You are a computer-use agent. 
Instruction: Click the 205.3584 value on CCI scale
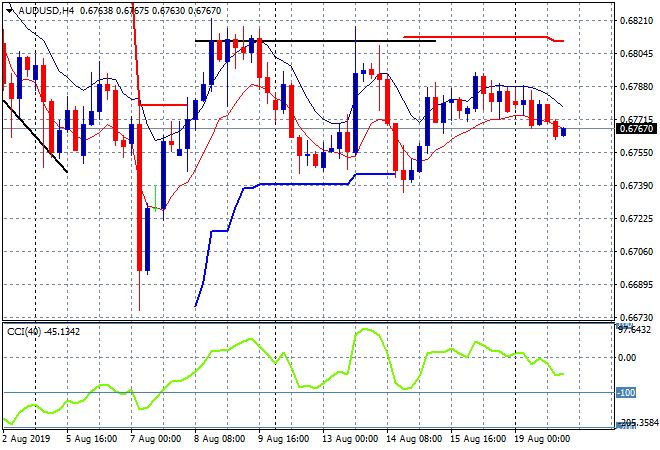point(637,423)
